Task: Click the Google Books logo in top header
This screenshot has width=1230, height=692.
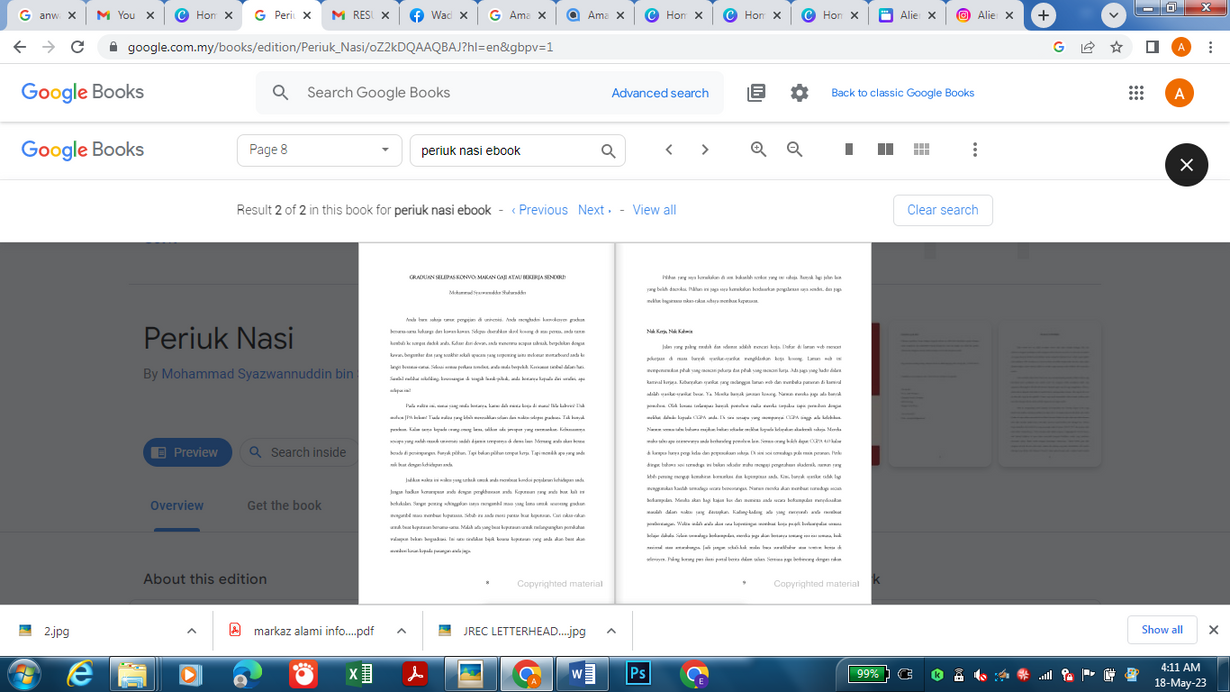Action: (83, 92)
